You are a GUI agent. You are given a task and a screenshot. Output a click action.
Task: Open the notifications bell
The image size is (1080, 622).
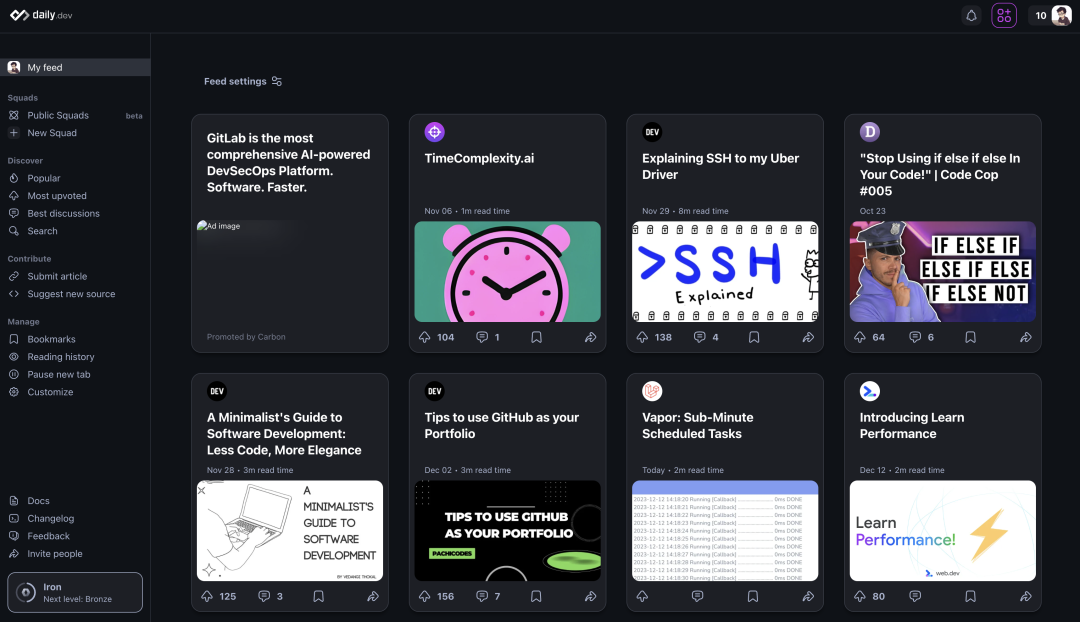(x=971, y=15)
